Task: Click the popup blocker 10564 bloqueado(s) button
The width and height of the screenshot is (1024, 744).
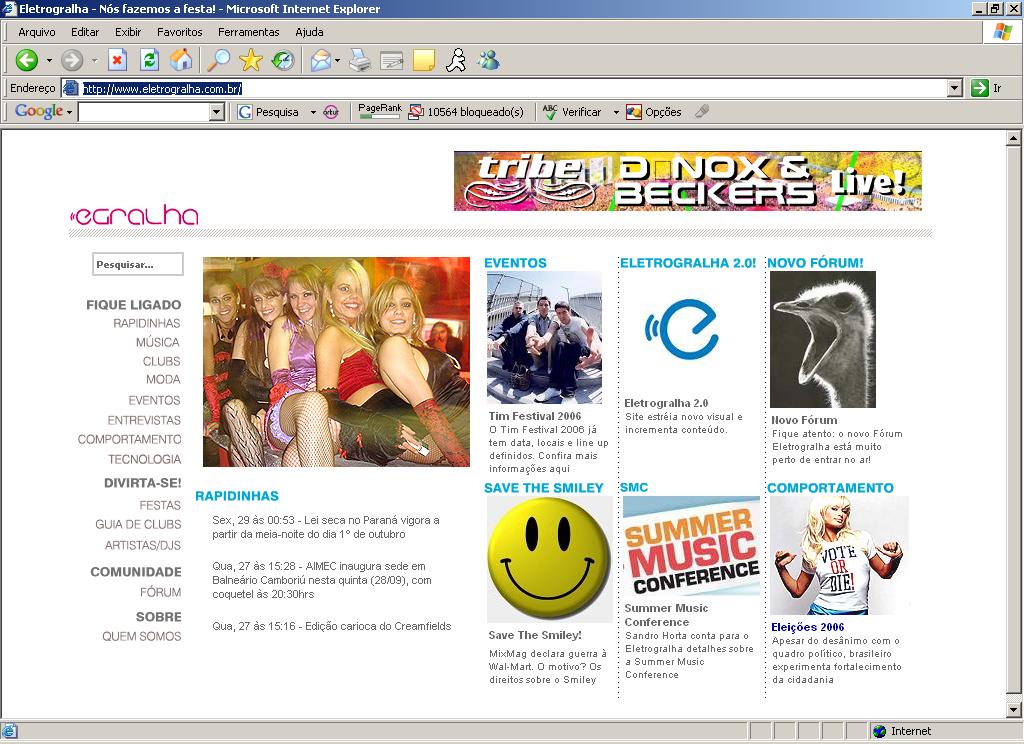Action: coord(466,112)
